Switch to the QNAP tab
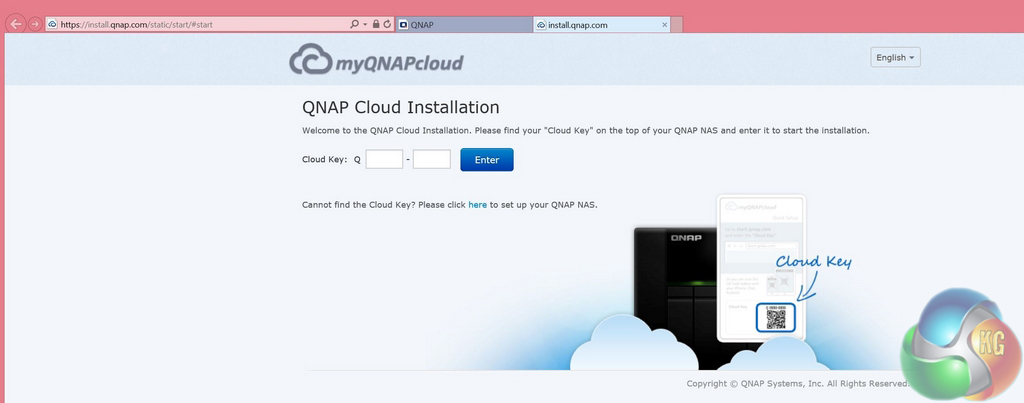 click(464, 25)
